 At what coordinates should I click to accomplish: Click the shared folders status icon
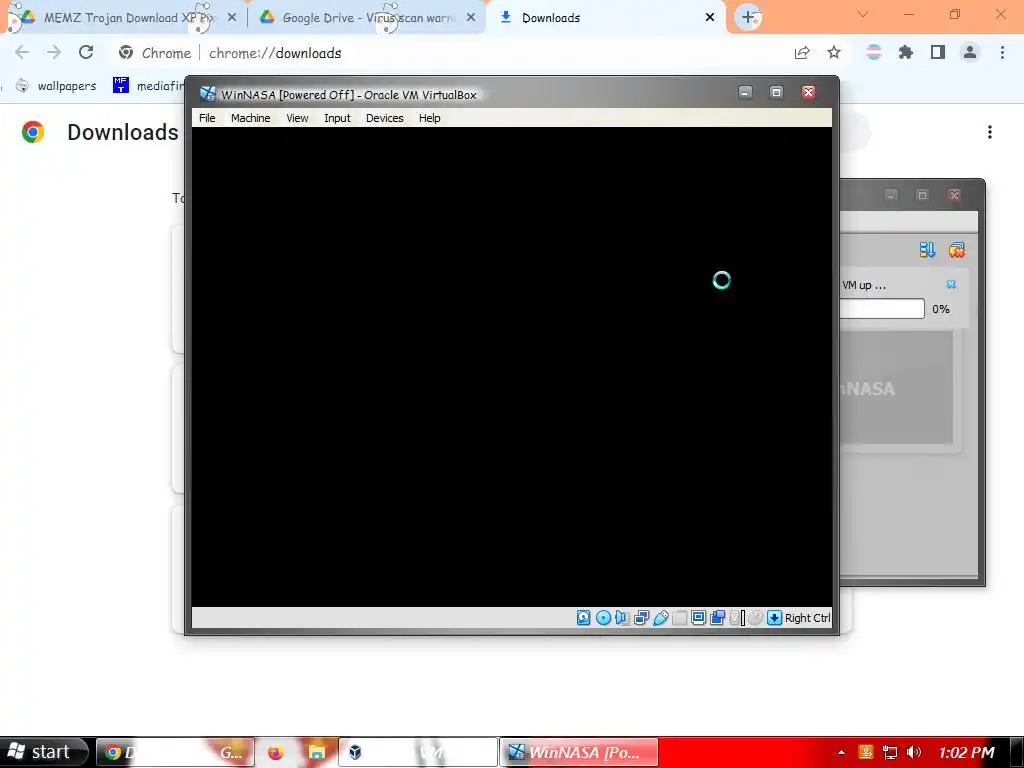(x=679, y=618)
